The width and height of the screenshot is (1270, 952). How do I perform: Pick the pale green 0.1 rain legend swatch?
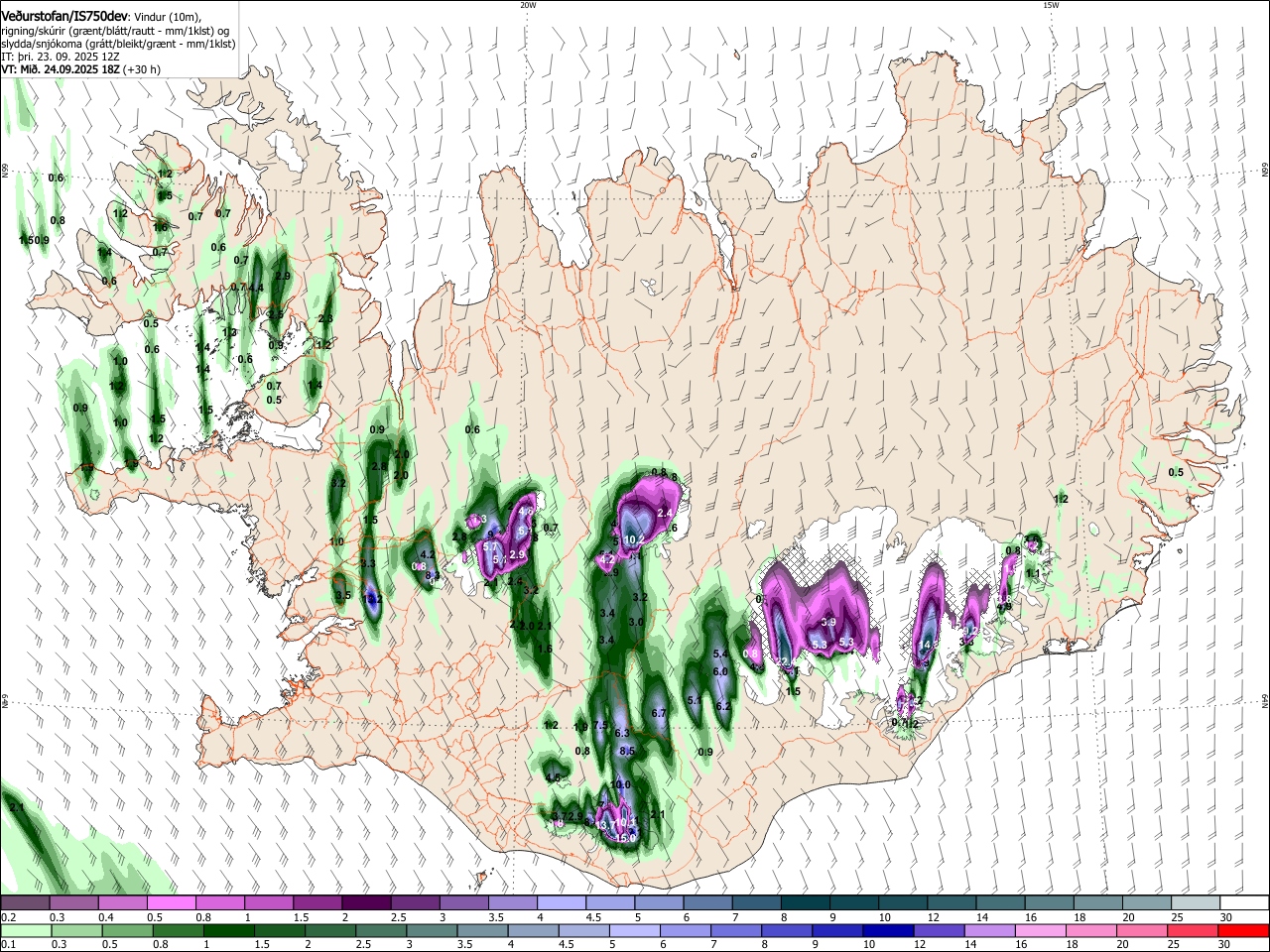tap(25, 930)
